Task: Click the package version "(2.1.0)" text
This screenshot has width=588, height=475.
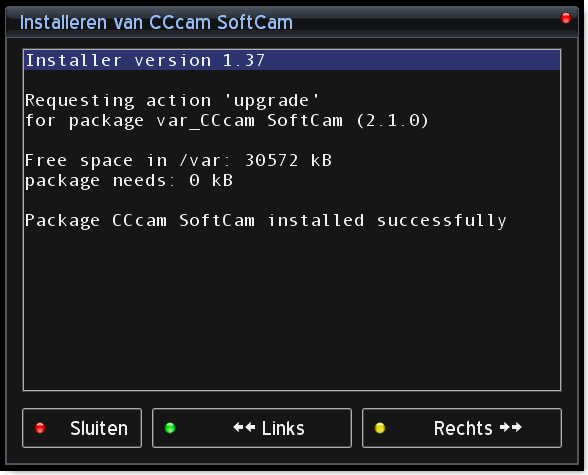Action: pyautogui.click(x=392, y=121)
